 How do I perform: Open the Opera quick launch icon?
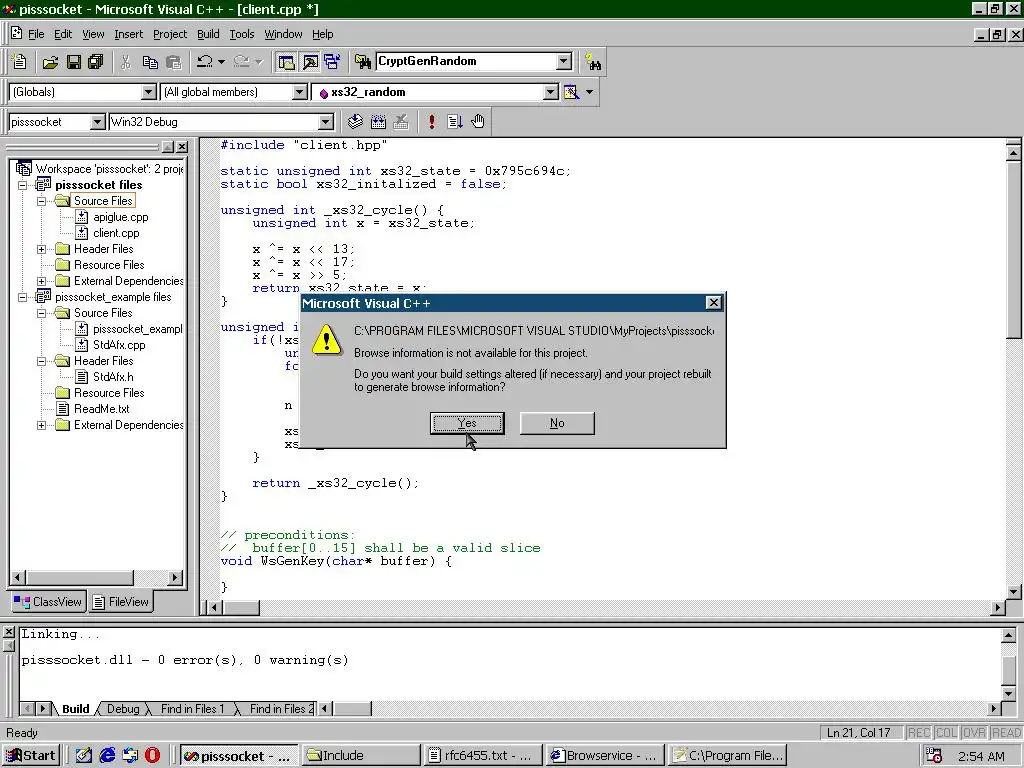pos(152,756)
